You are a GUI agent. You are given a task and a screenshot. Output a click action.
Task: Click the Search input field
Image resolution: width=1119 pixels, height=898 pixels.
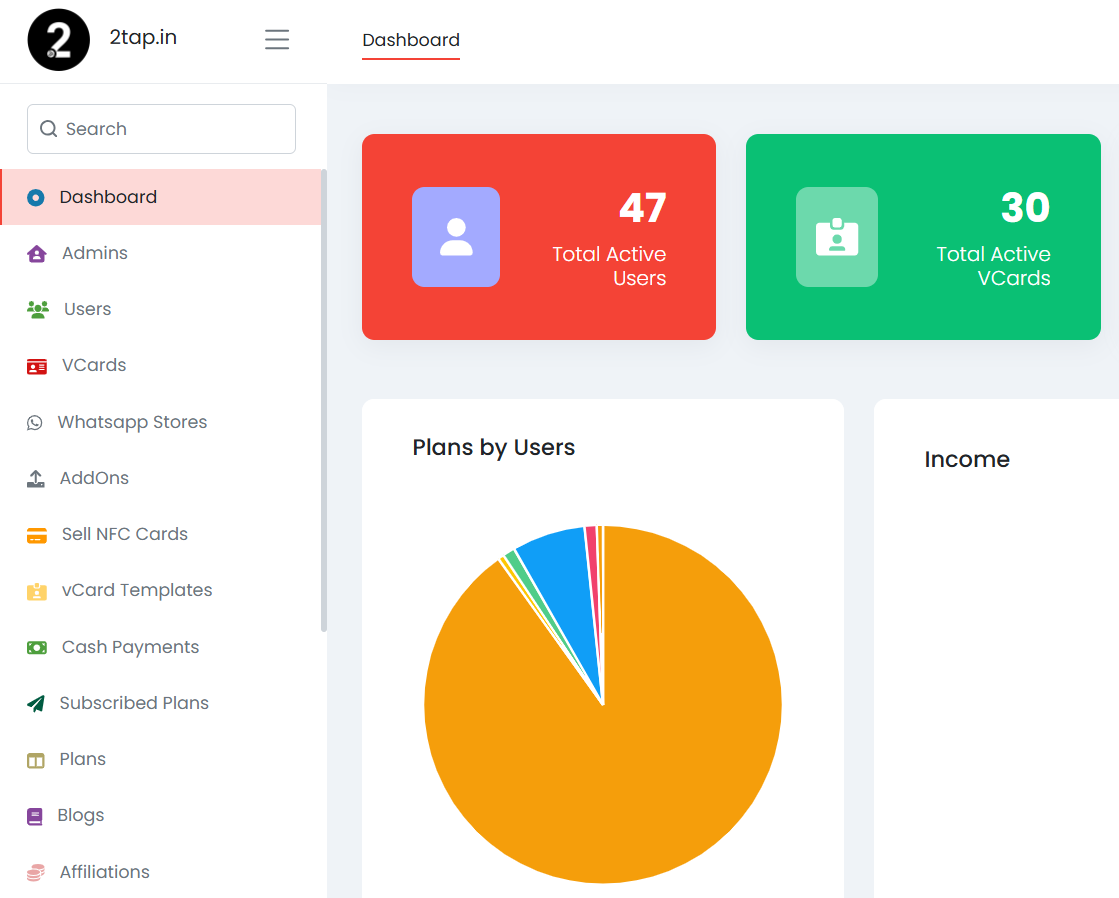162,129
